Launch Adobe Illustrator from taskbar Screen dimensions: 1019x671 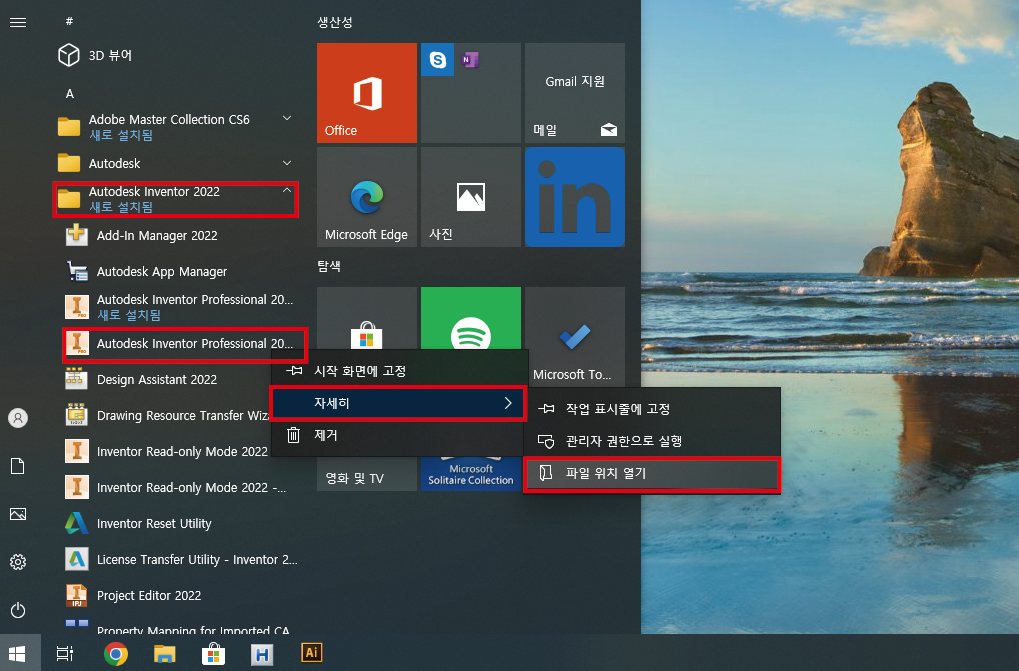[311, 652]
